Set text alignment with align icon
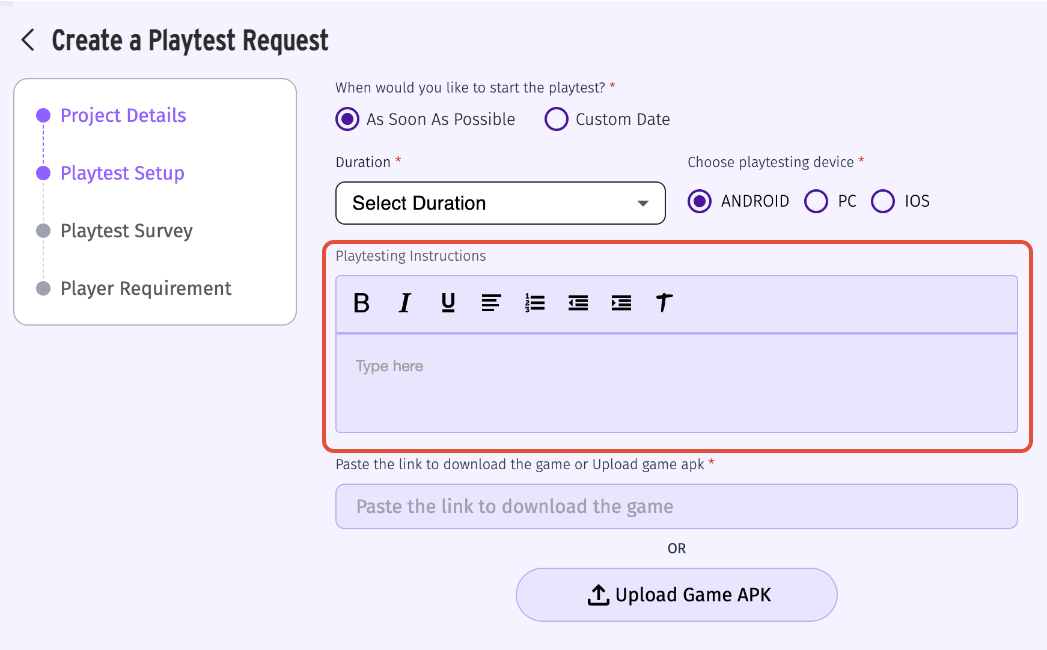1047x650 pixels. pyautogui.click(x=491, y=303)
